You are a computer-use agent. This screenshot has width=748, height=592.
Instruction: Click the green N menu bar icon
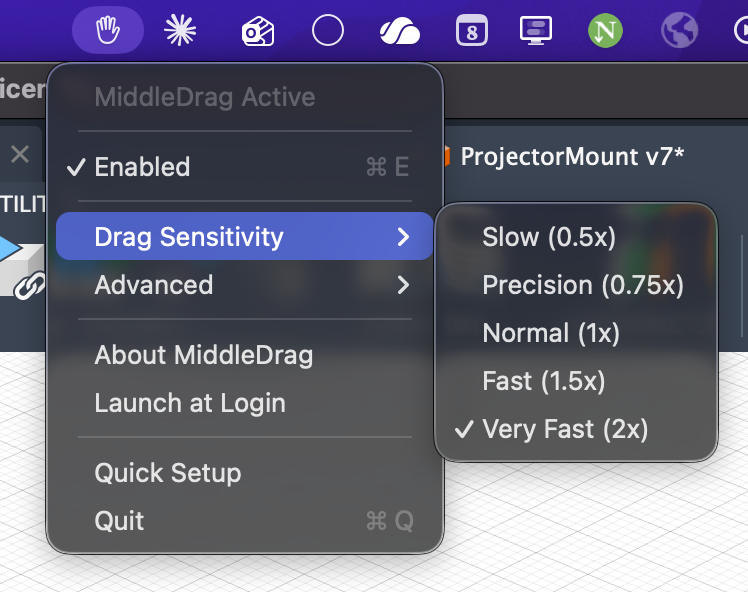point(605,31)
